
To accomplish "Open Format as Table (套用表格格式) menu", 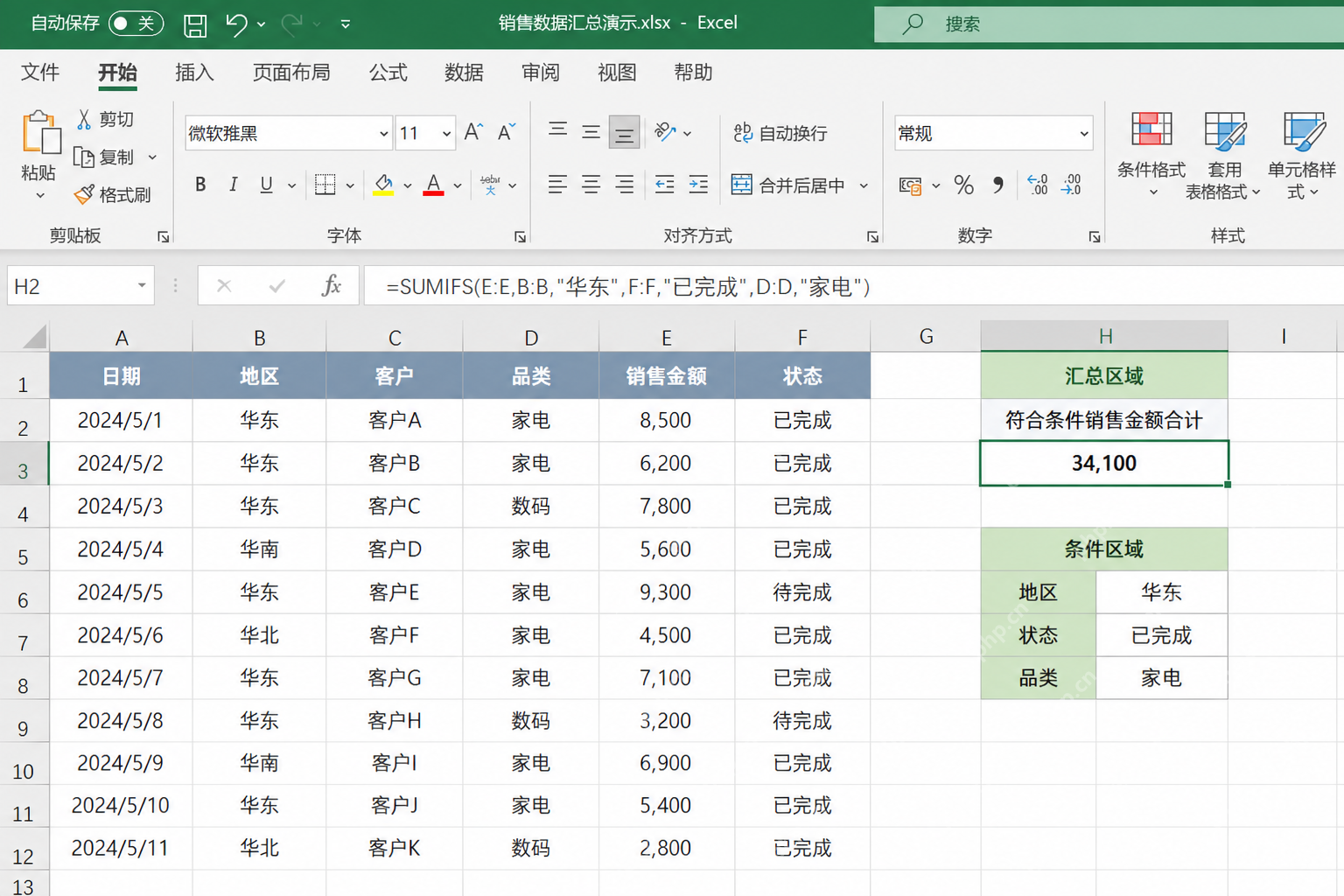I will pyautogui.click(x=1223, y=155).
